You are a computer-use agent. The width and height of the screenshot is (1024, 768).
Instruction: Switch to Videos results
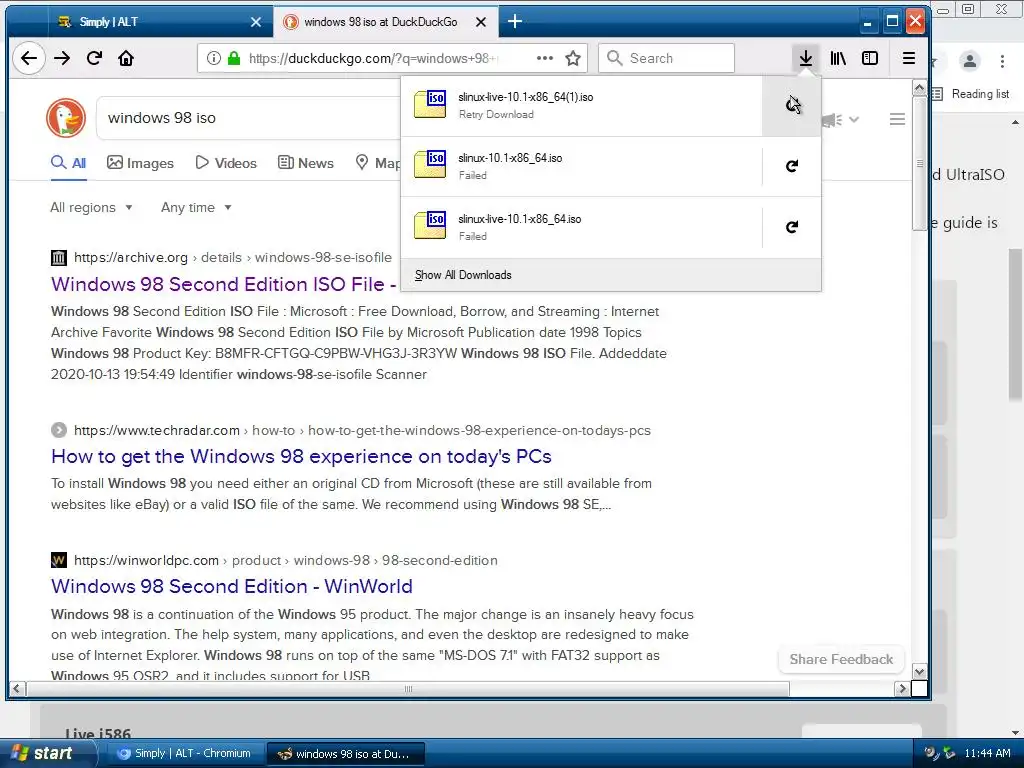[x=226, y=163]
